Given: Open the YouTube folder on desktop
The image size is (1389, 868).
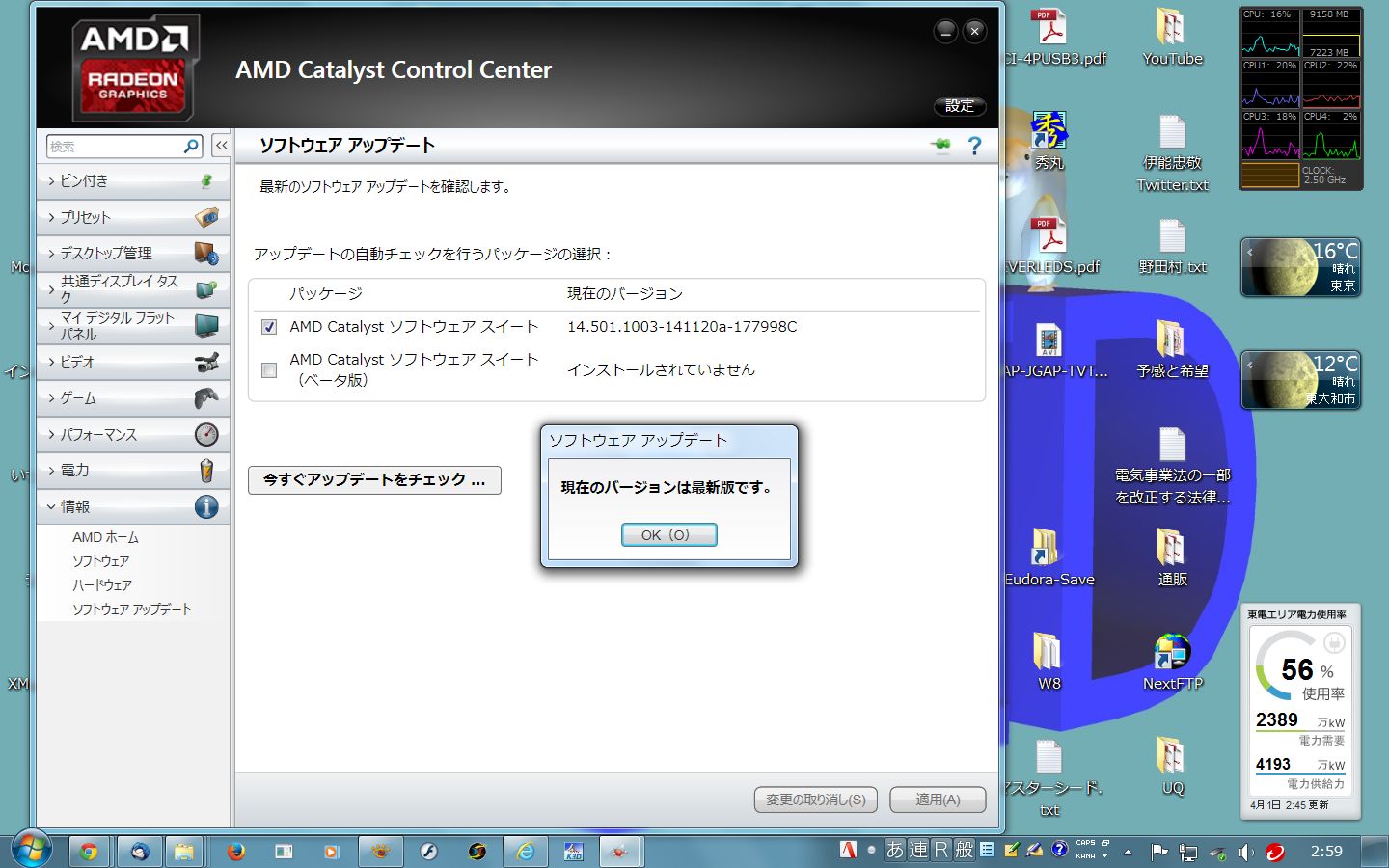Looking at the screenshot, I should pos(1172,37).
